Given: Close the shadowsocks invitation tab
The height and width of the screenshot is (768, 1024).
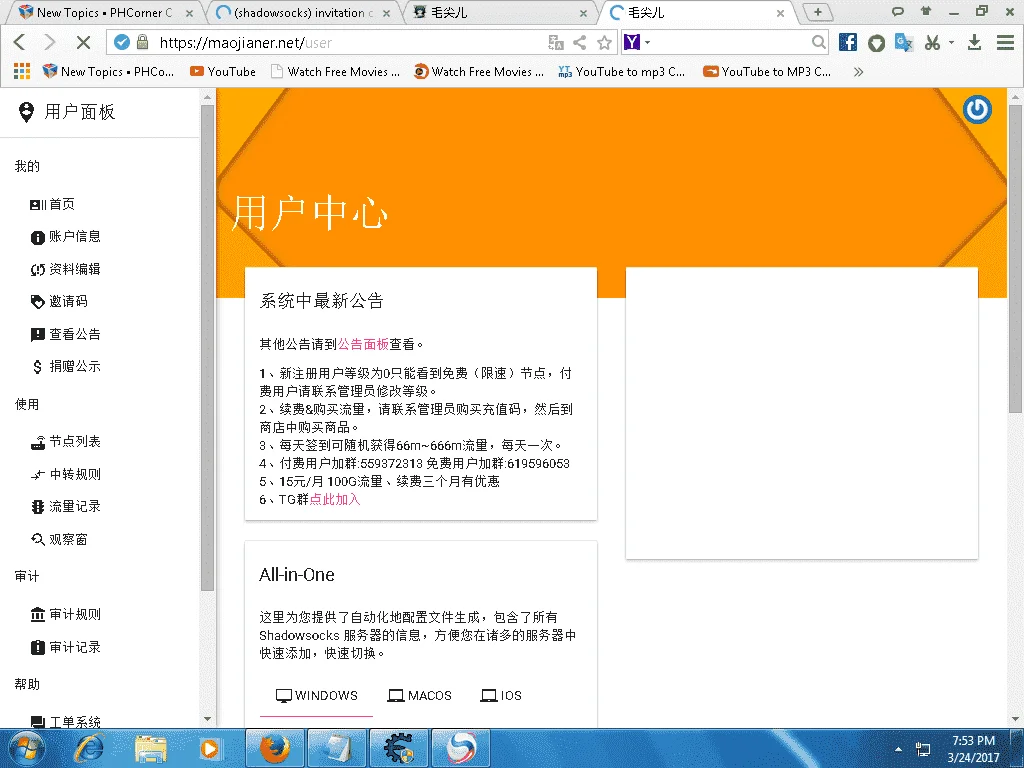Looking at the screenshot, I should 387,13.
